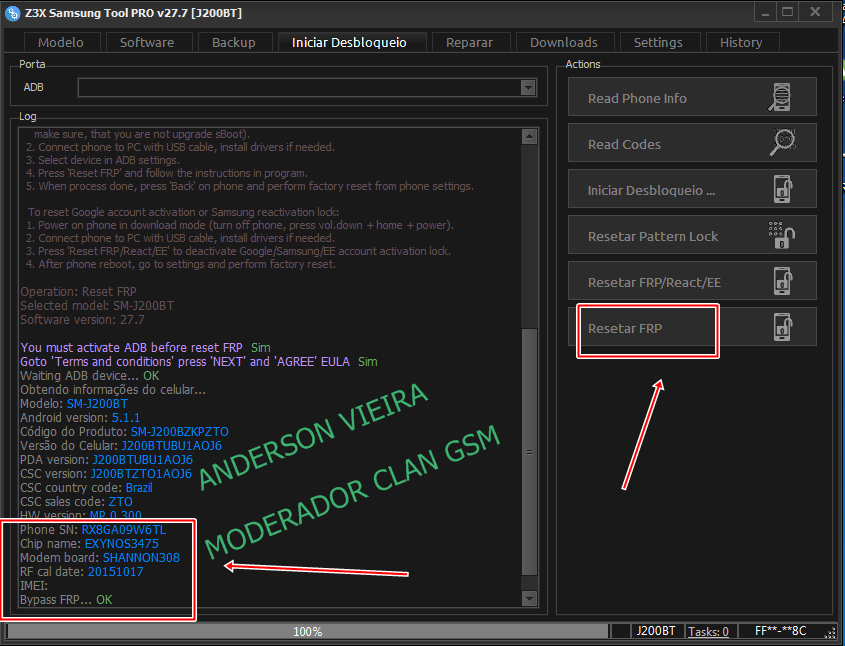845x646 pixels.
Task: Click the Resetar FRP/React/EE phone icon
Action: 783,281
